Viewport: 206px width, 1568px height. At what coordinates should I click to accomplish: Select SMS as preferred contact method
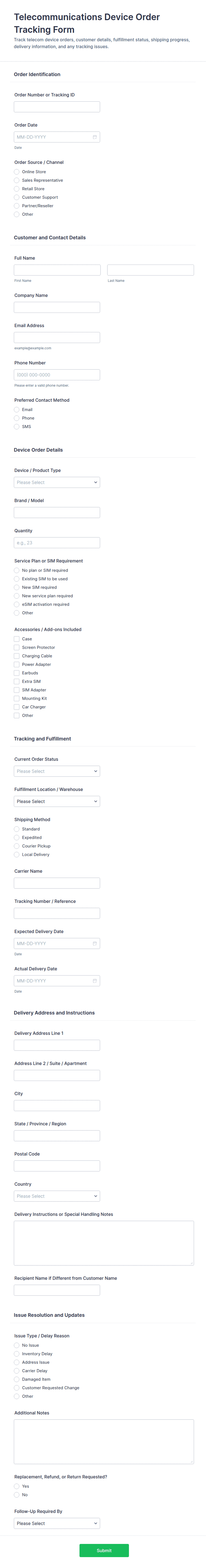click(17, 427)
